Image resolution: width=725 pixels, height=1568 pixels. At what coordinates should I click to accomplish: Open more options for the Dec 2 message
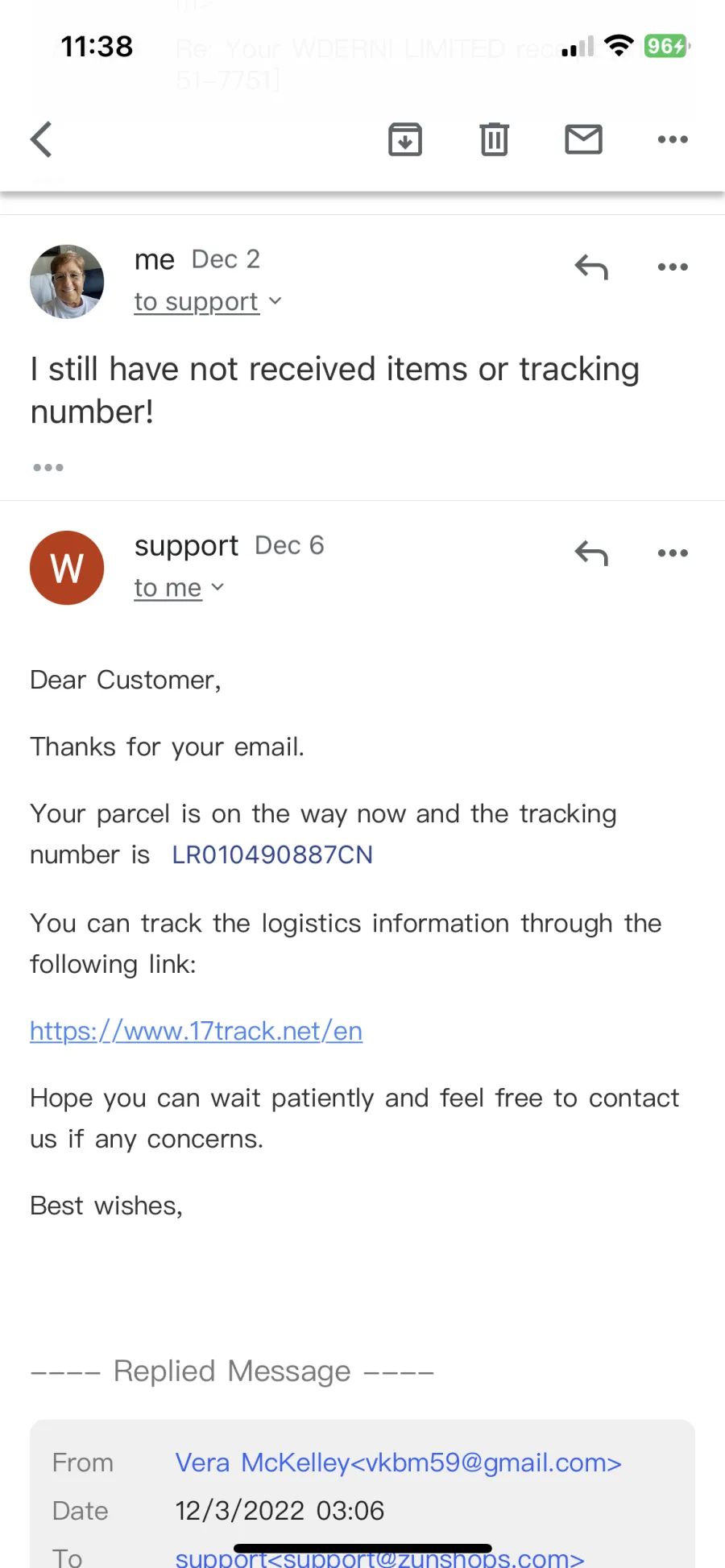[673, 267]
